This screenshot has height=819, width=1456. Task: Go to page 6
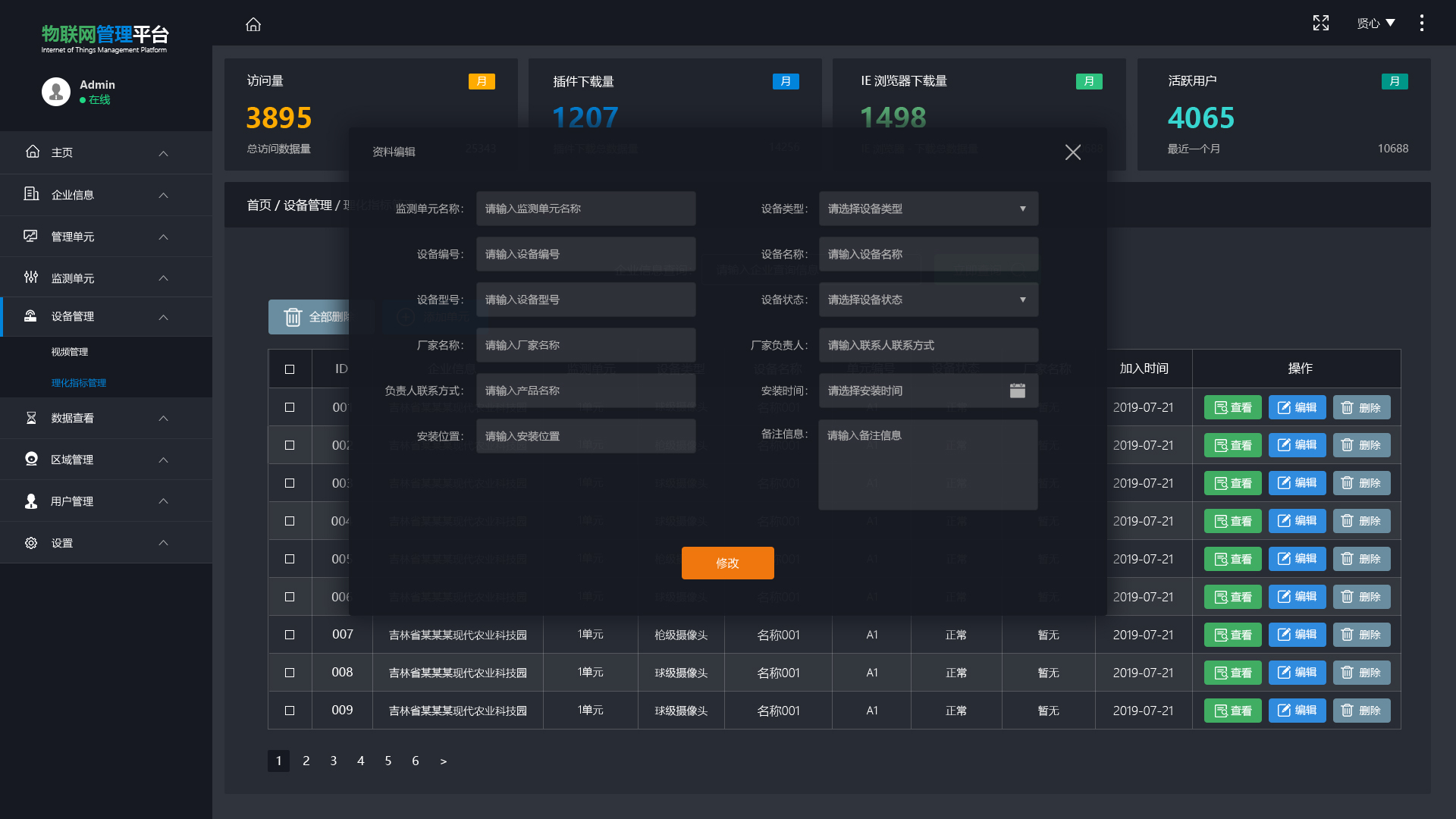pos(416,761)
